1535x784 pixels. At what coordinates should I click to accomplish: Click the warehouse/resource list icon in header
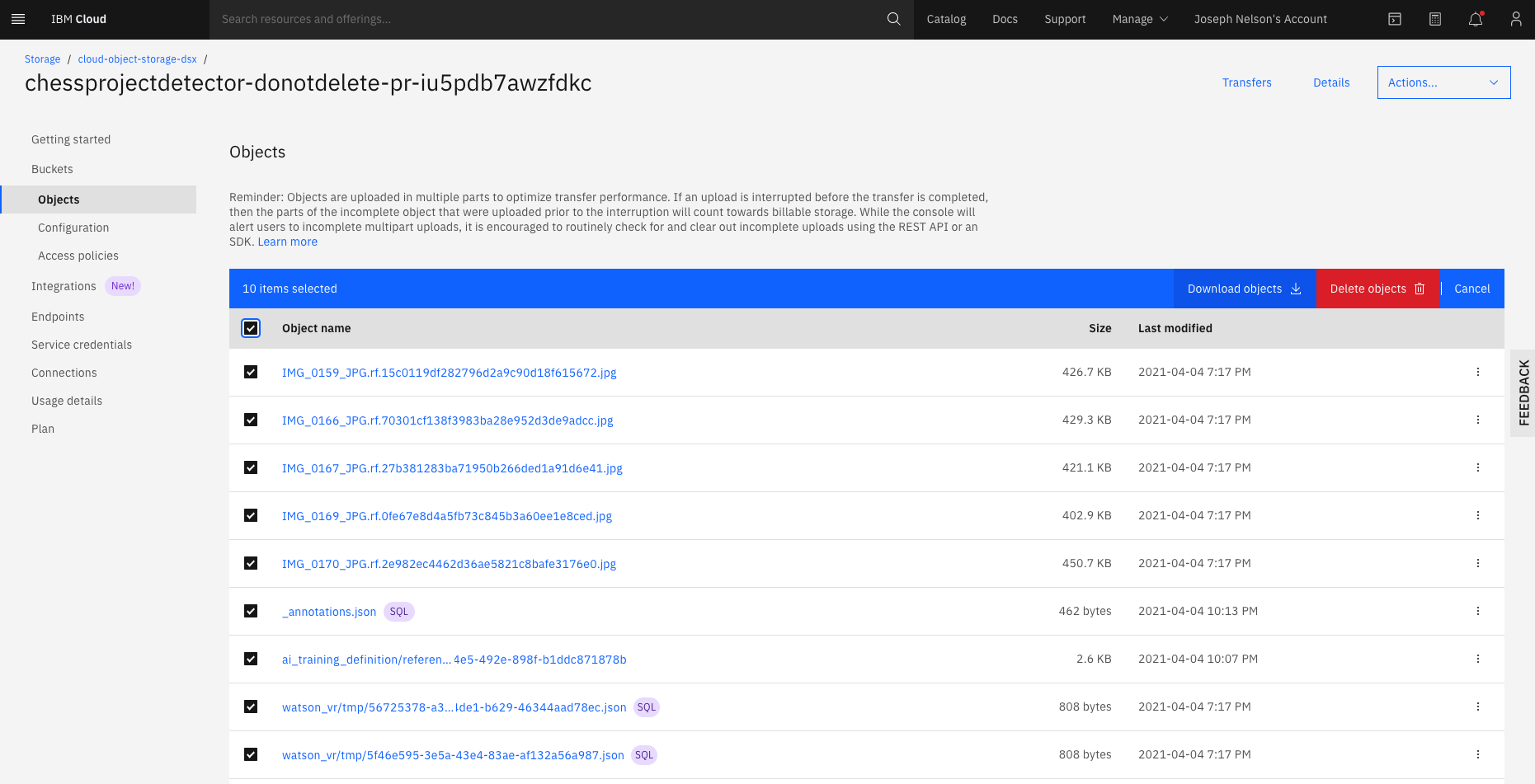[1395, 19]
